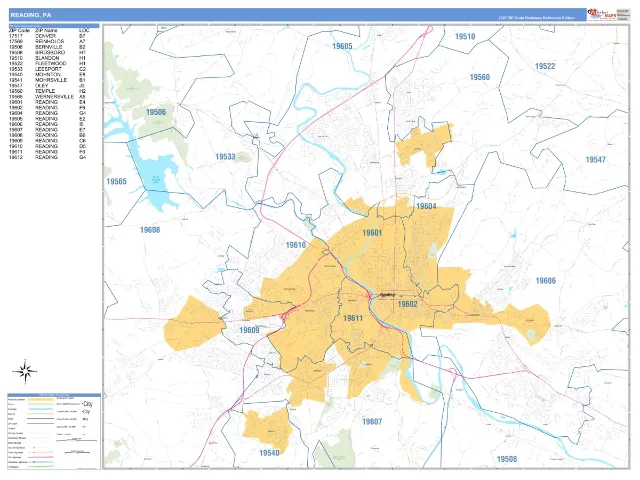The image size is (640, 480).
Task: Select the 19508 label on the map
Action: (x=507, y=459)
